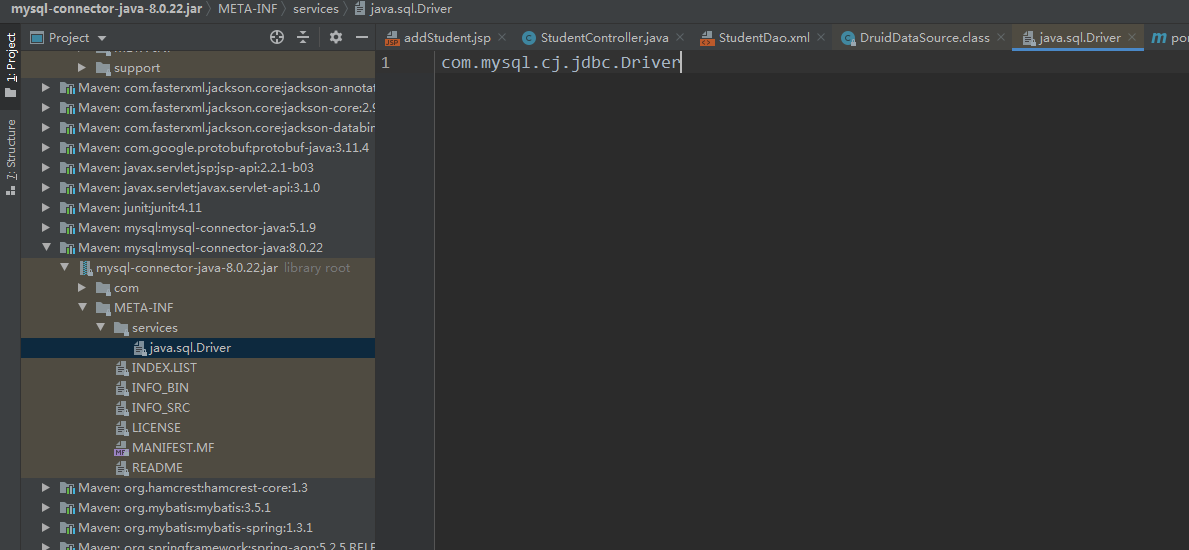Collapse the services folder

pyautogui.click(x=100, y=328)
